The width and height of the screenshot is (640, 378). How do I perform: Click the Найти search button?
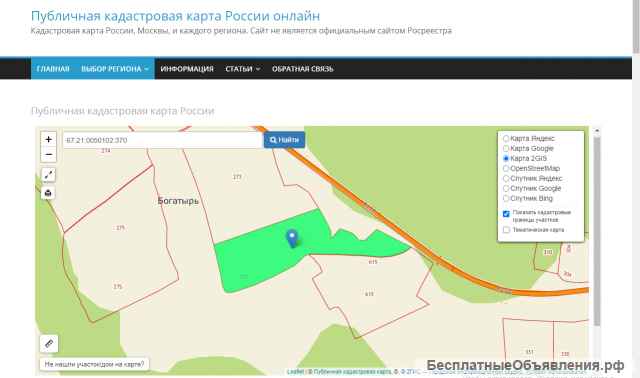284,140
